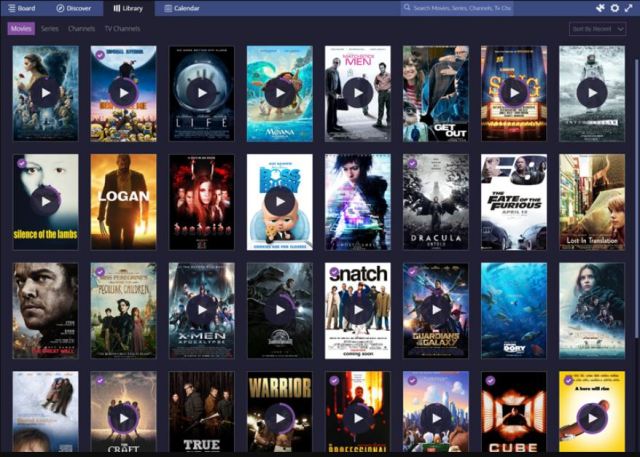
Task: Open the Logan movie poster
Action: click(123, 202)
